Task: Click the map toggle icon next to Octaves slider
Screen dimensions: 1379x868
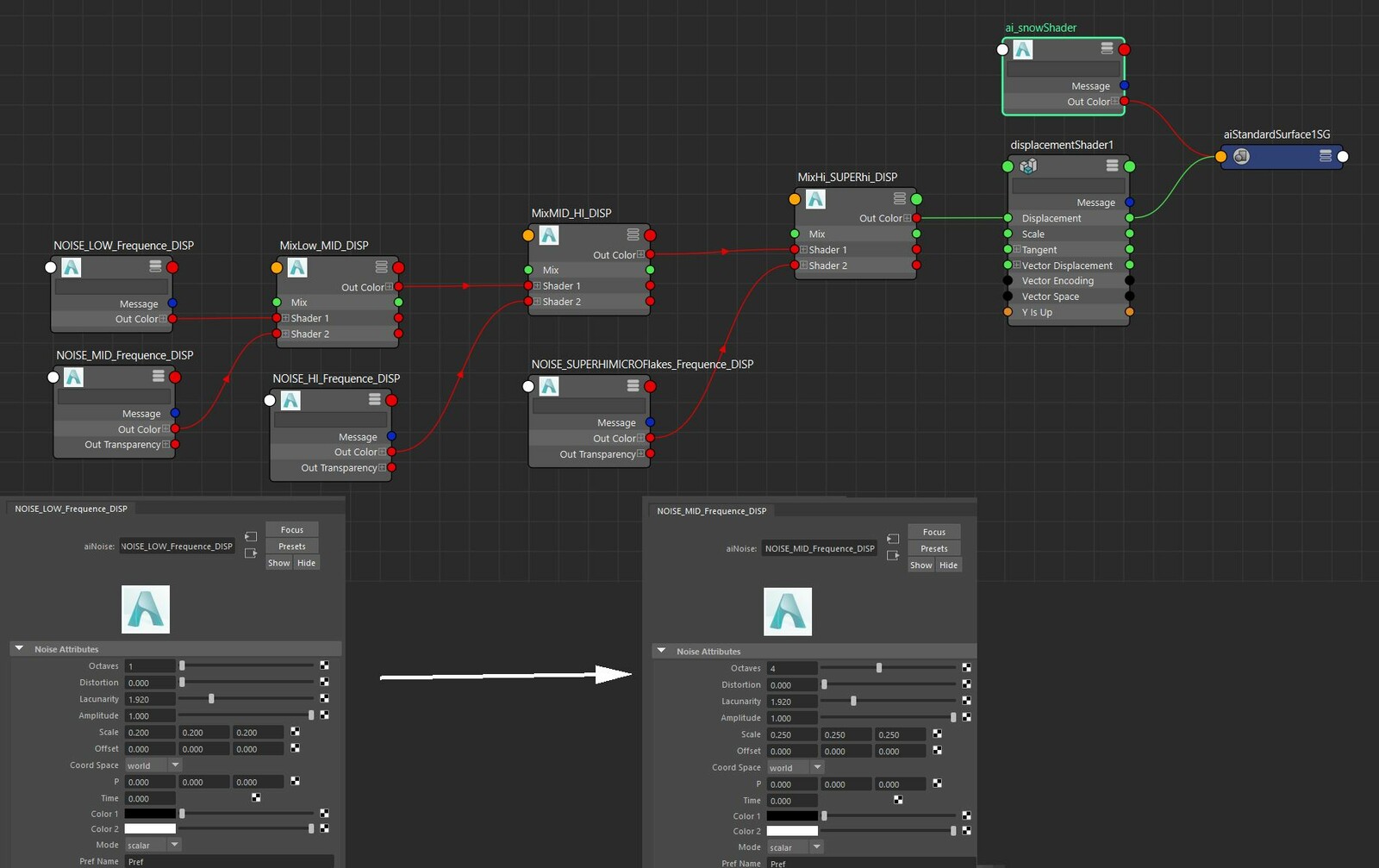Action: coord(324,665)
